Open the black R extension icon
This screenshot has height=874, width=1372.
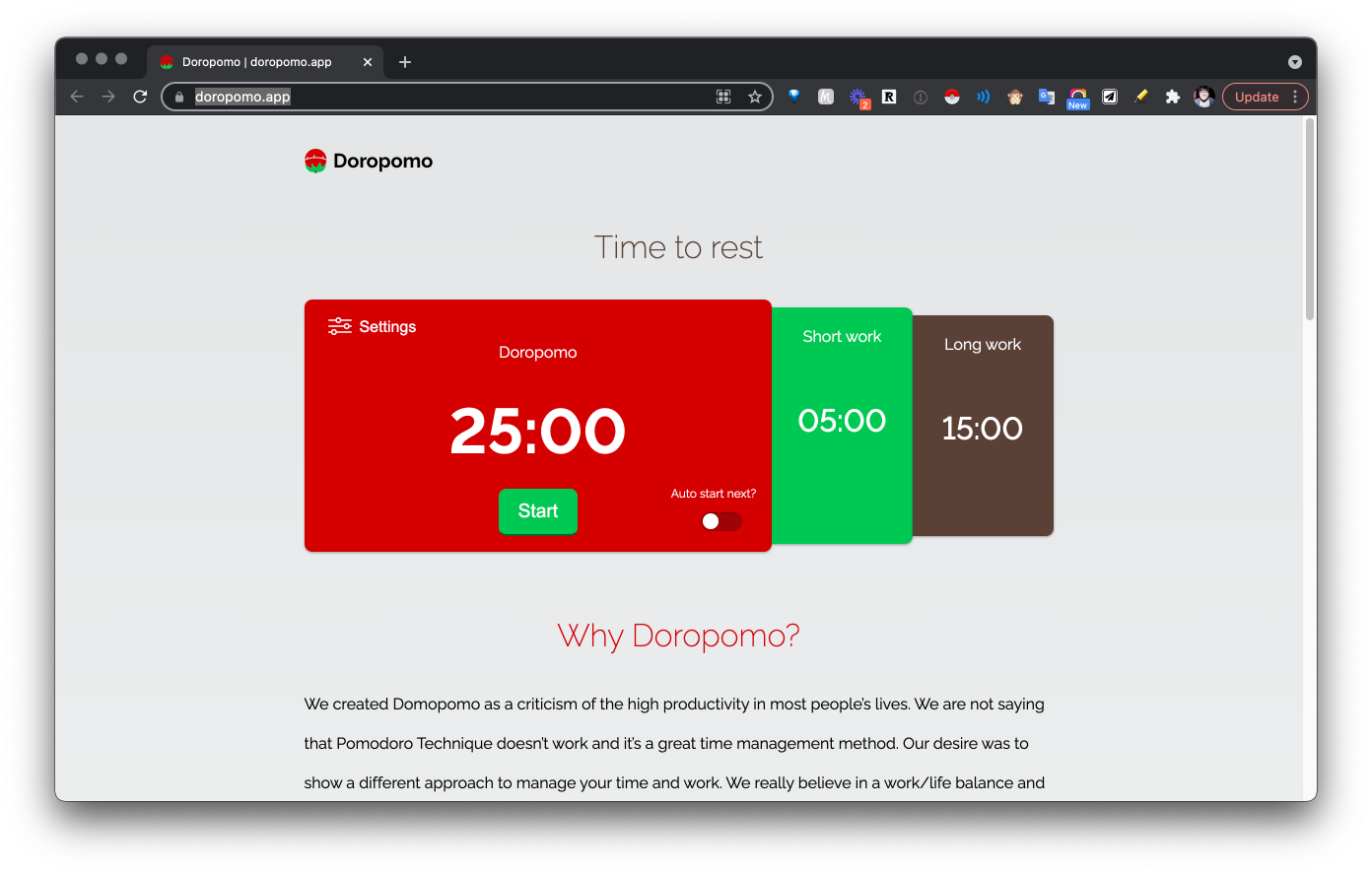pos(889,97)
